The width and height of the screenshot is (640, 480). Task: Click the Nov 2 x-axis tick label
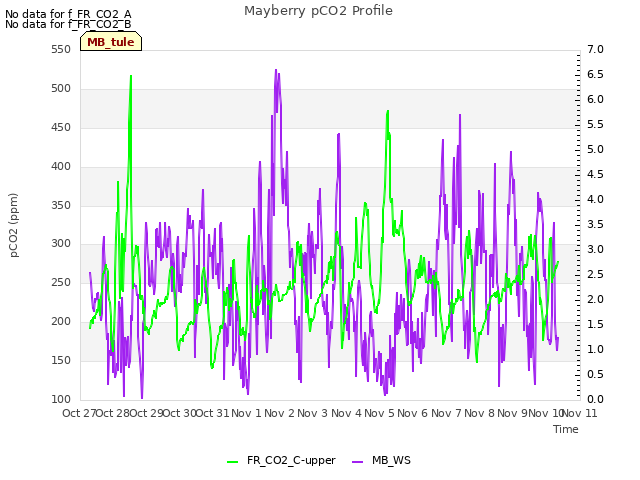280,413
